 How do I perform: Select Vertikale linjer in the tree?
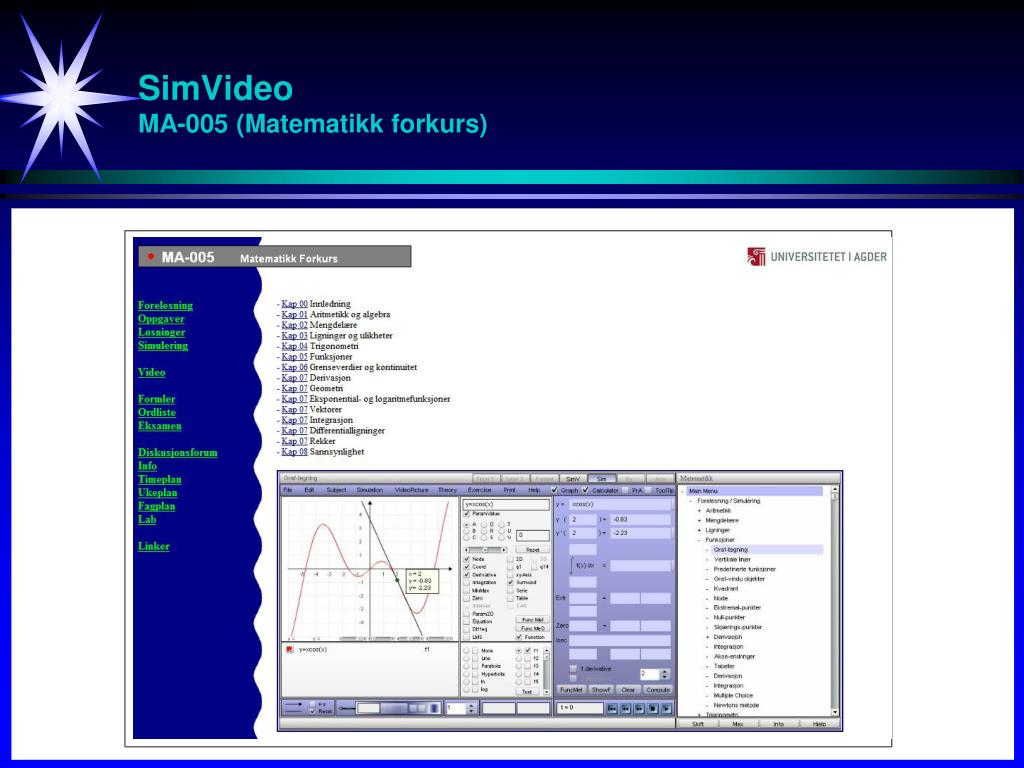tap(732, 560)
